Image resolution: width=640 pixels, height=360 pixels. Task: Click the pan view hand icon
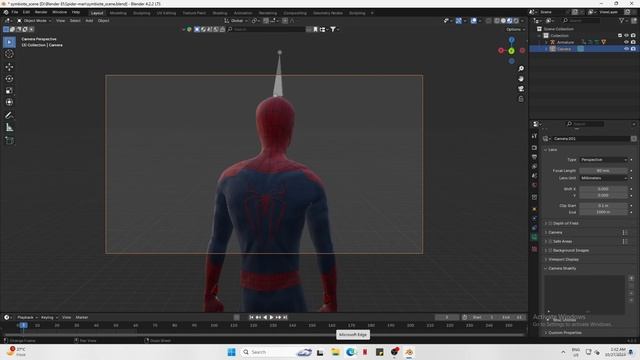coord(521,79)
